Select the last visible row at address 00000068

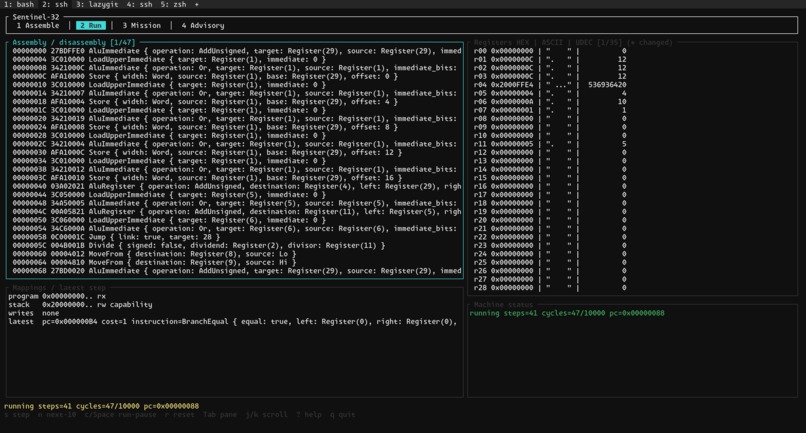(x=236, y=271)
